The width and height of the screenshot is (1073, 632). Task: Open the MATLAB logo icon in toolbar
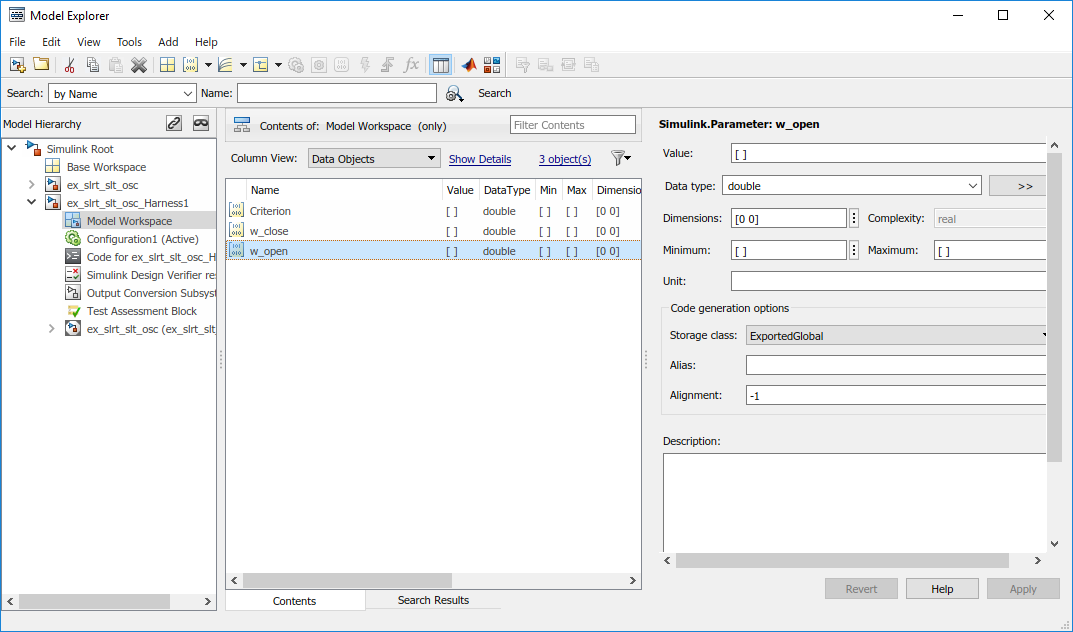pos(468,65)
